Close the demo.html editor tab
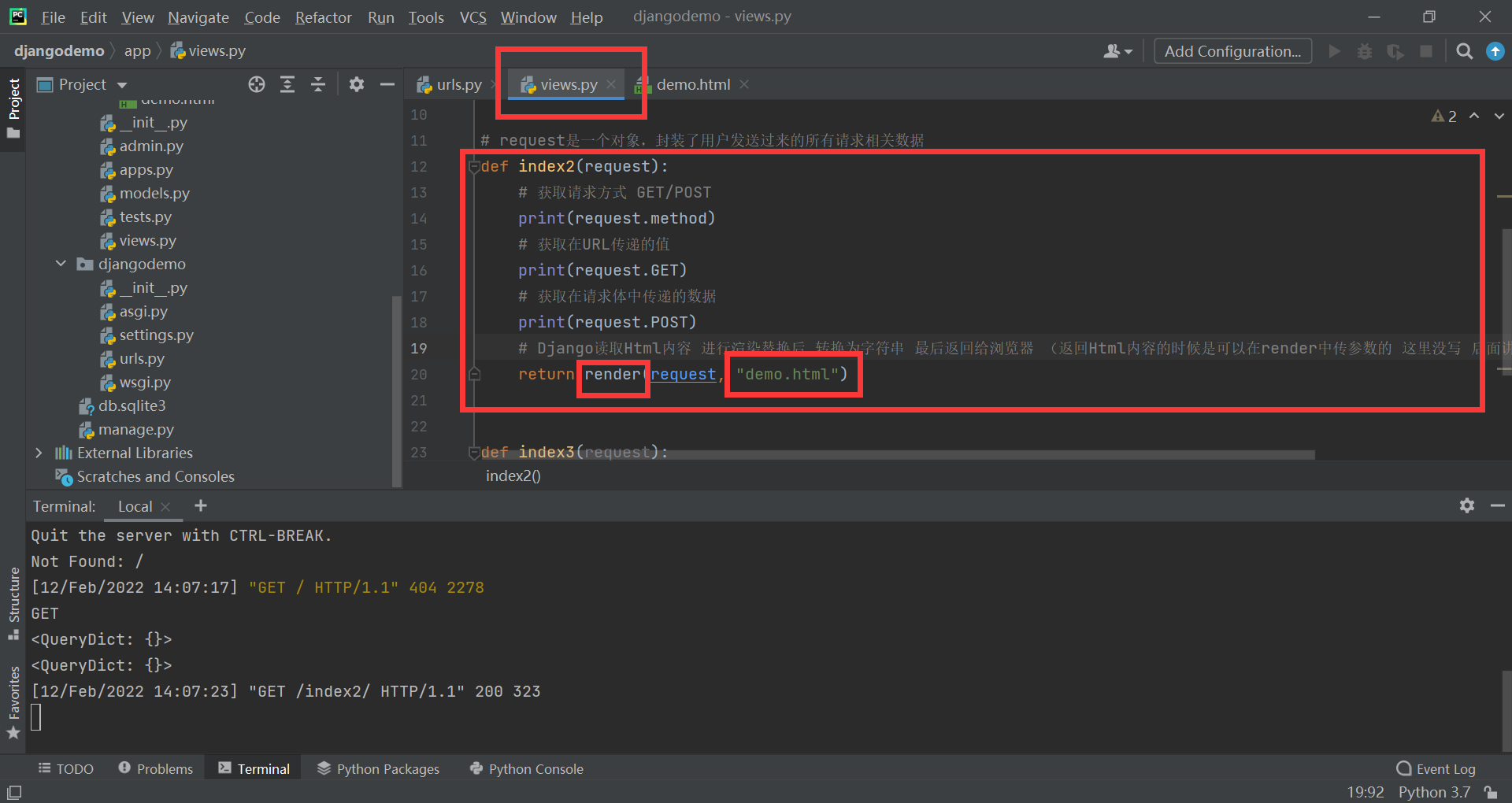 click(744, 84)
